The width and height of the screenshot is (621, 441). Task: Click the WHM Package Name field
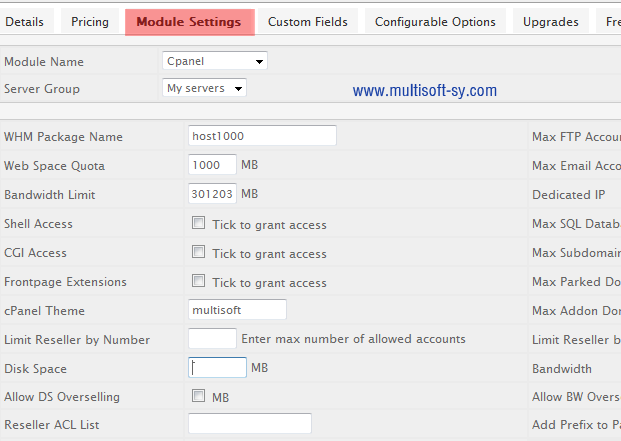(262, 136)
